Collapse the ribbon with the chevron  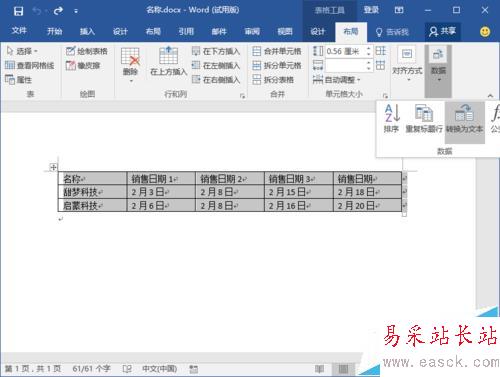click(490, 96)
